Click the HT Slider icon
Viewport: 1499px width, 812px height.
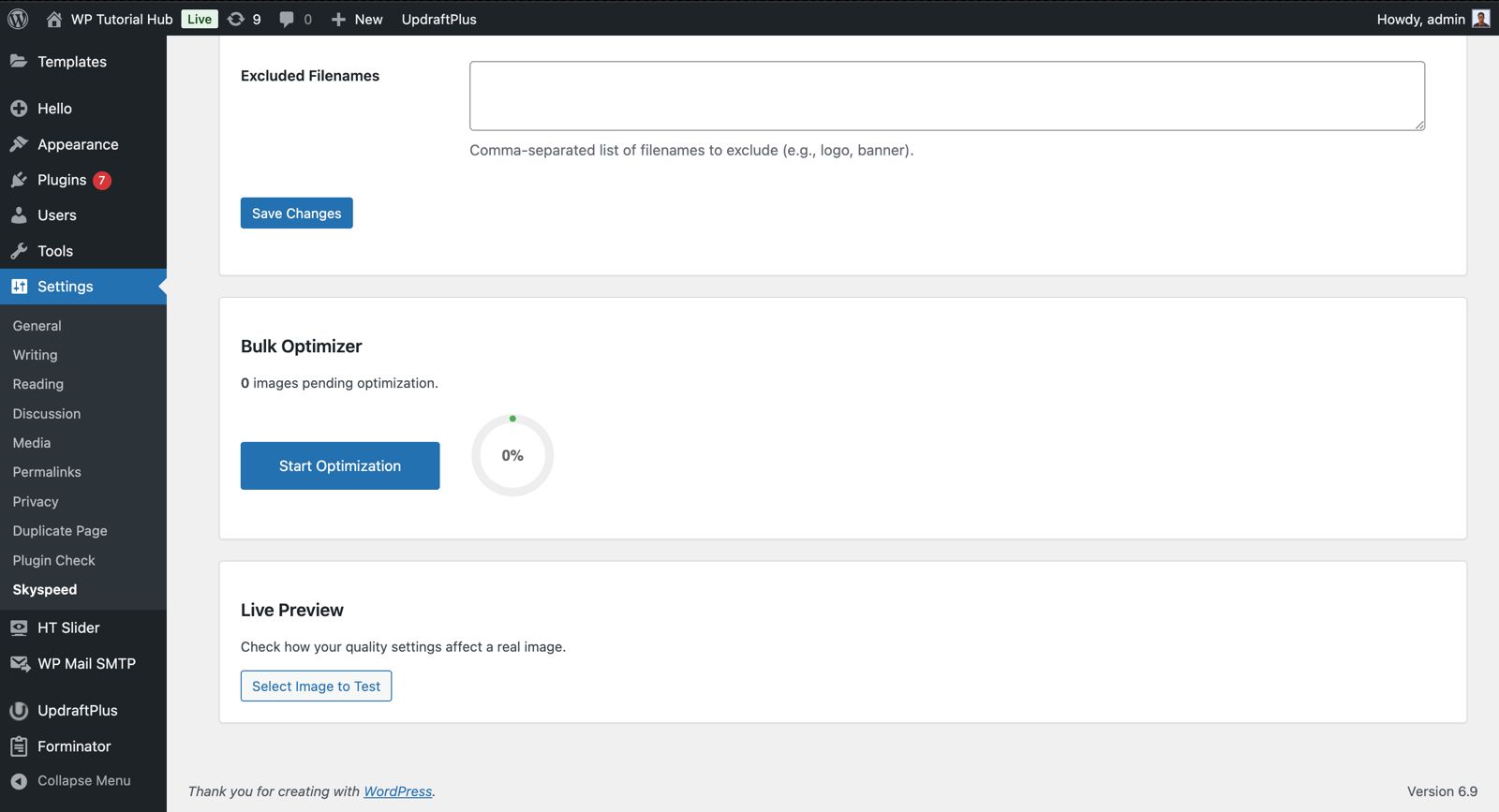click(19, 627)
